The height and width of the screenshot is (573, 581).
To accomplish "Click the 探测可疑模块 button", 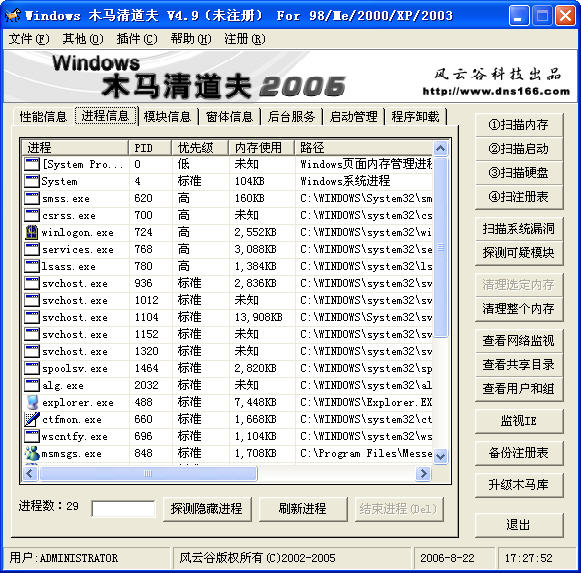I will click(519, 253).
